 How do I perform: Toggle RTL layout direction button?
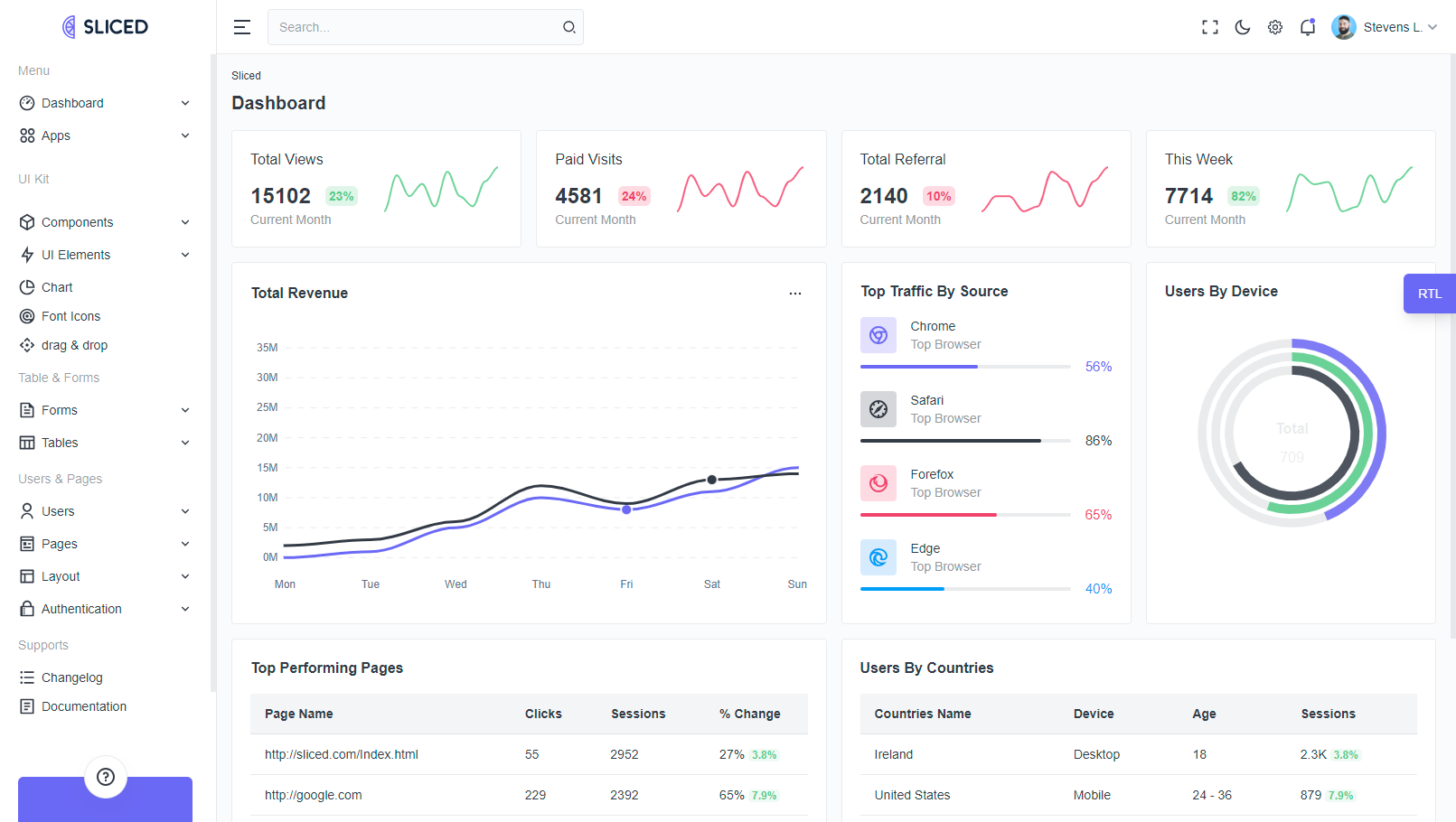click(1429, 294)
